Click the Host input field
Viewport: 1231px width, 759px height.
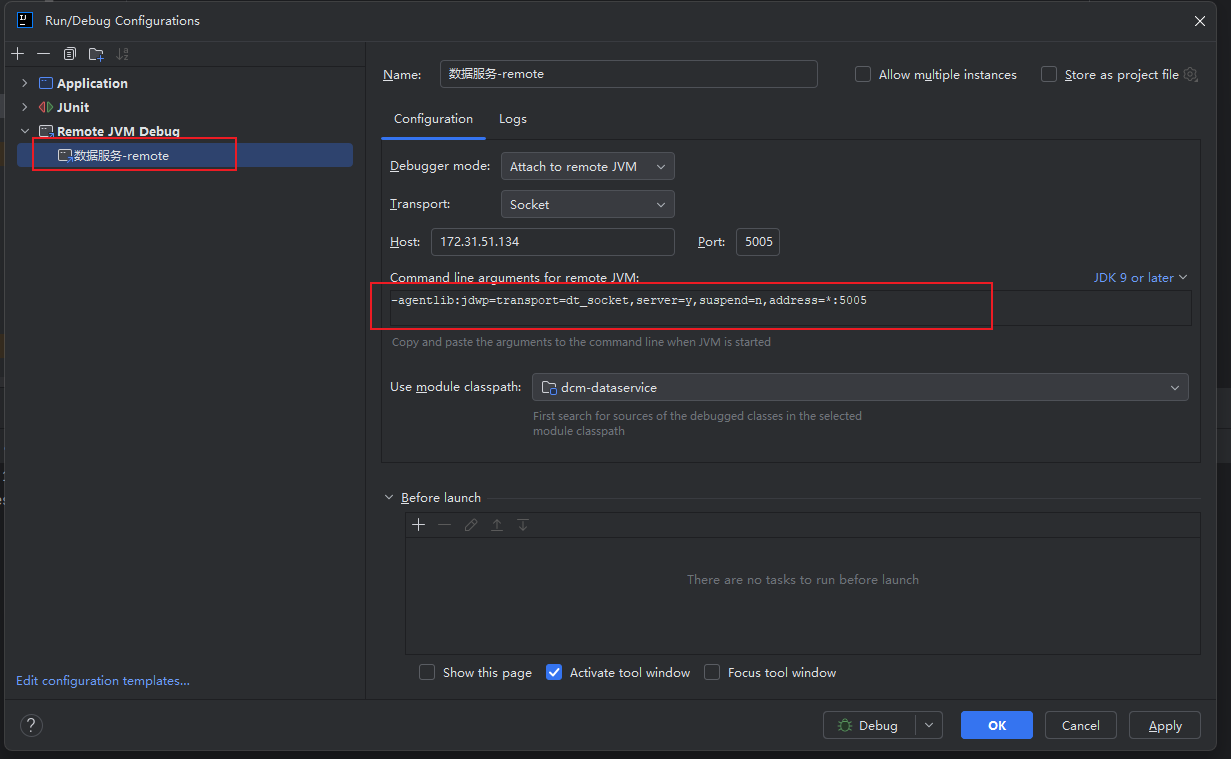[x=553, y=242]
